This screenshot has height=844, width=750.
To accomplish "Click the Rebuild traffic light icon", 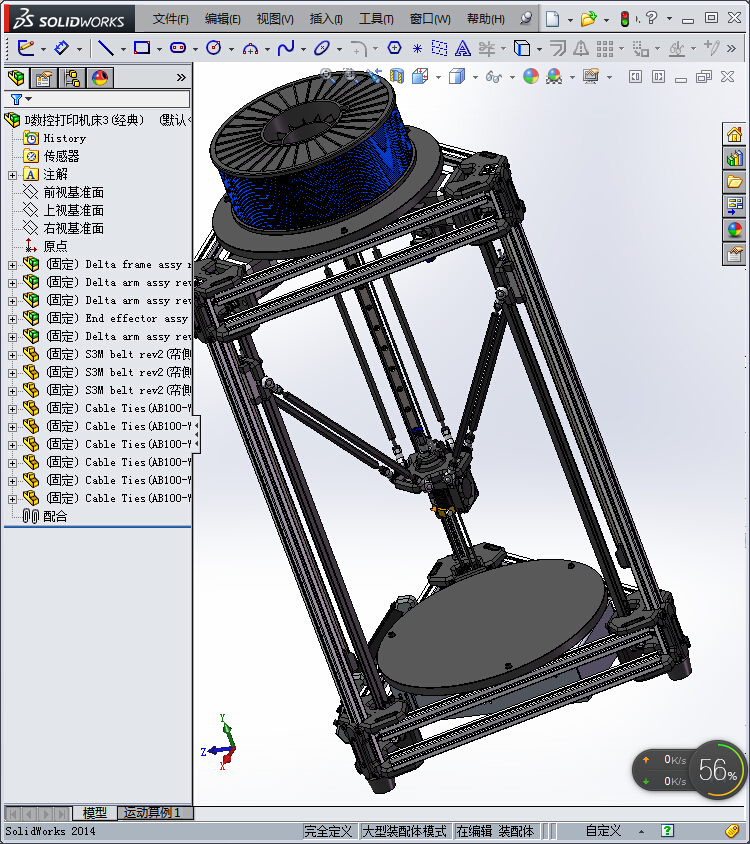I will 625,19.
